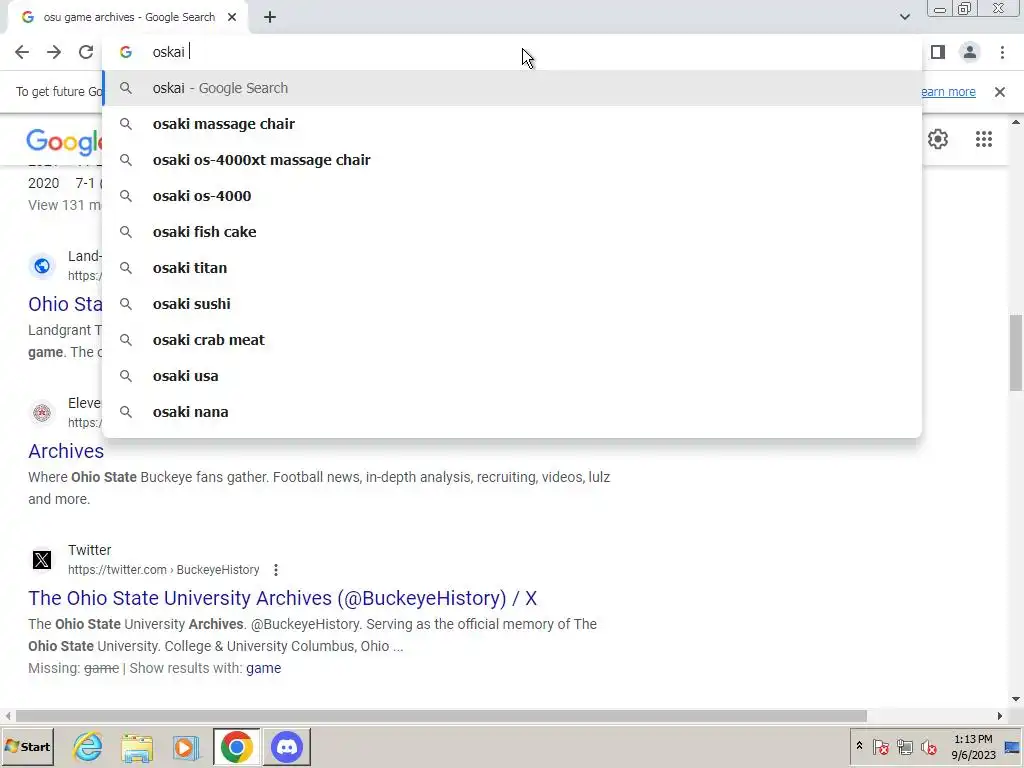Open Discord from the taskbar
1024x768 pixels.
point(287,746)
